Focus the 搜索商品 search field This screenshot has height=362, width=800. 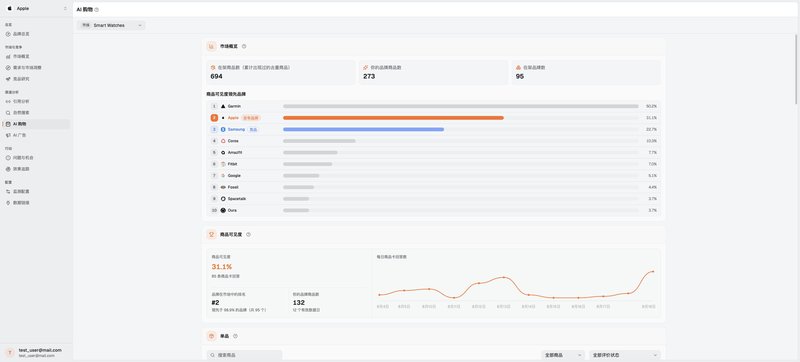(x=244, y=355)
